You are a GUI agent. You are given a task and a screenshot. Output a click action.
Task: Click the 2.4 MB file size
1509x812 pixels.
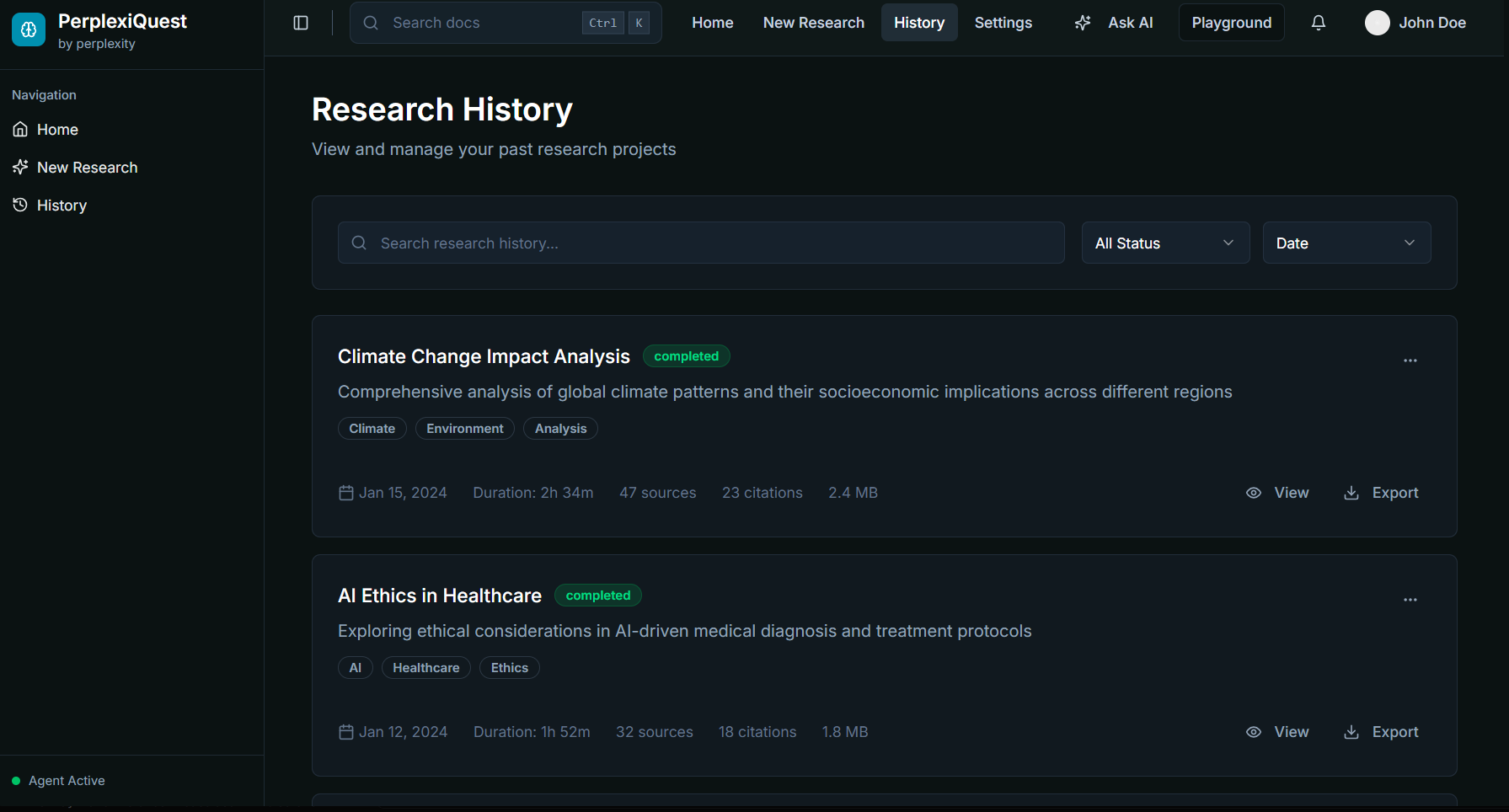pos(853,493)
